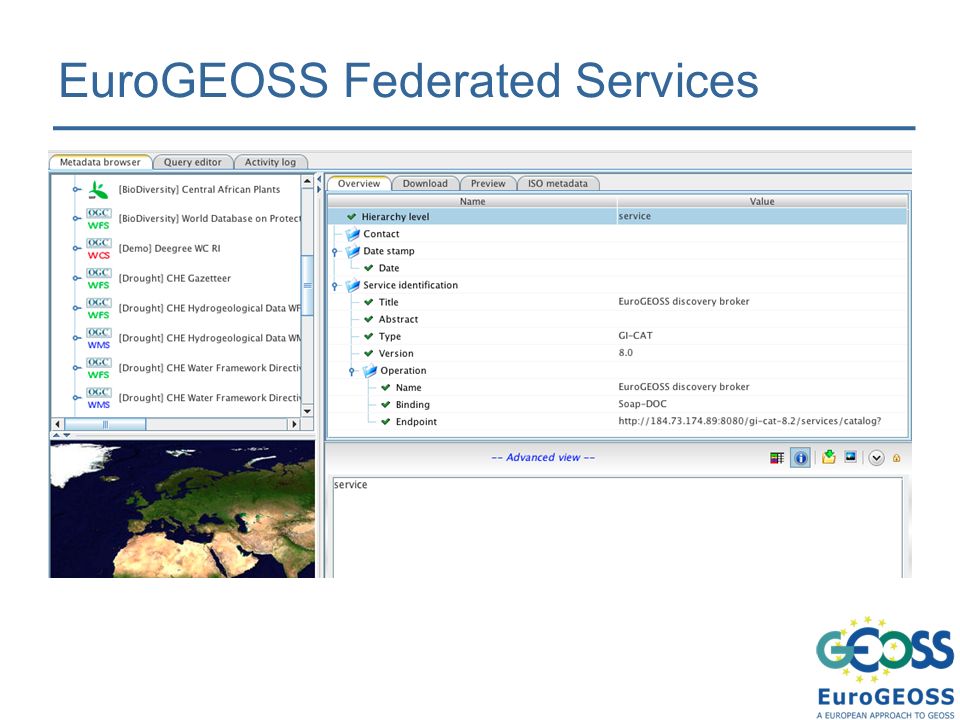
Task: Click OGC WFS icon beside CHE Gazetteer
Action: coord(99,279)
